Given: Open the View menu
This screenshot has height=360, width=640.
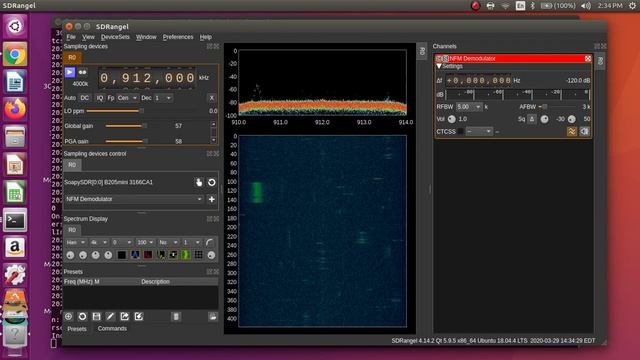Looking at the screenshot, I should [x=88, y=37].
